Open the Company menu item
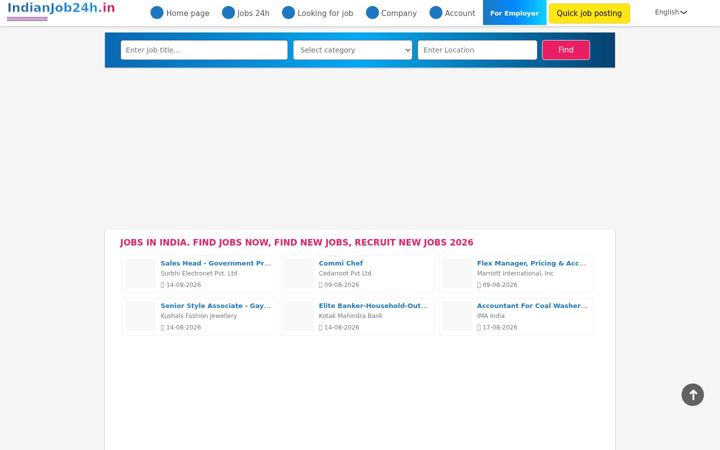720x450 pixels. tap(399, 13)
